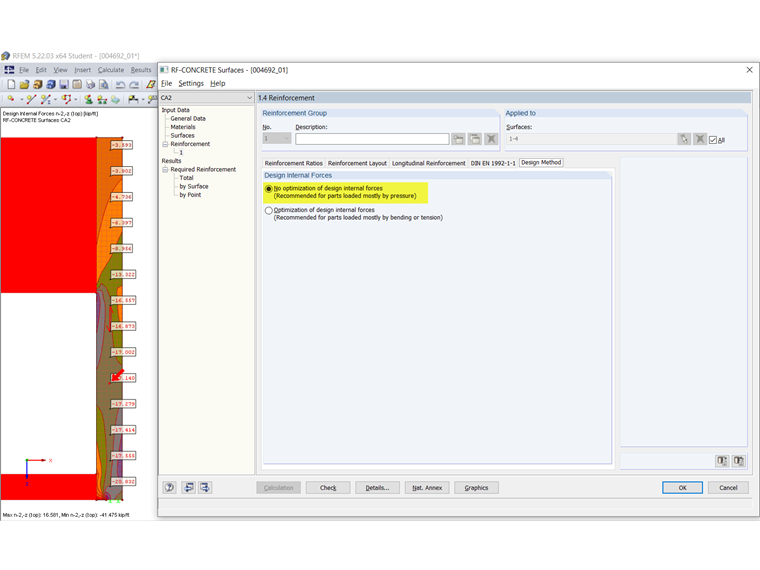Open New Surface tool dropdown arrow
The image size is (760, 570).
tap(76, 99)
